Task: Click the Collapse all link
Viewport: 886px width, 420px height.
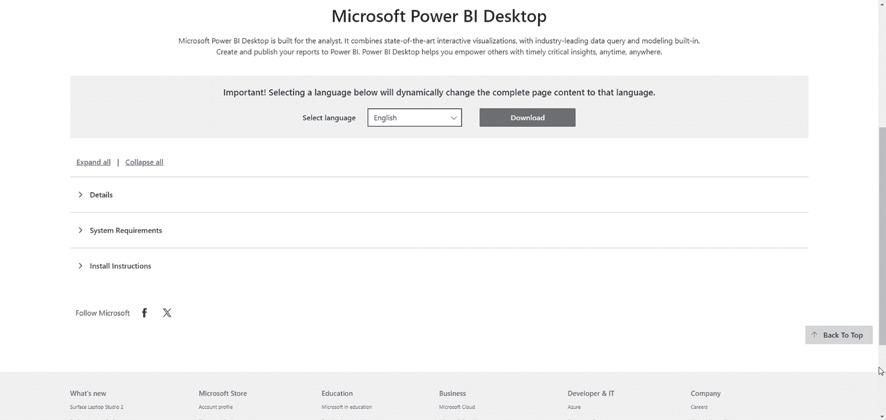Action: [144, 162]
